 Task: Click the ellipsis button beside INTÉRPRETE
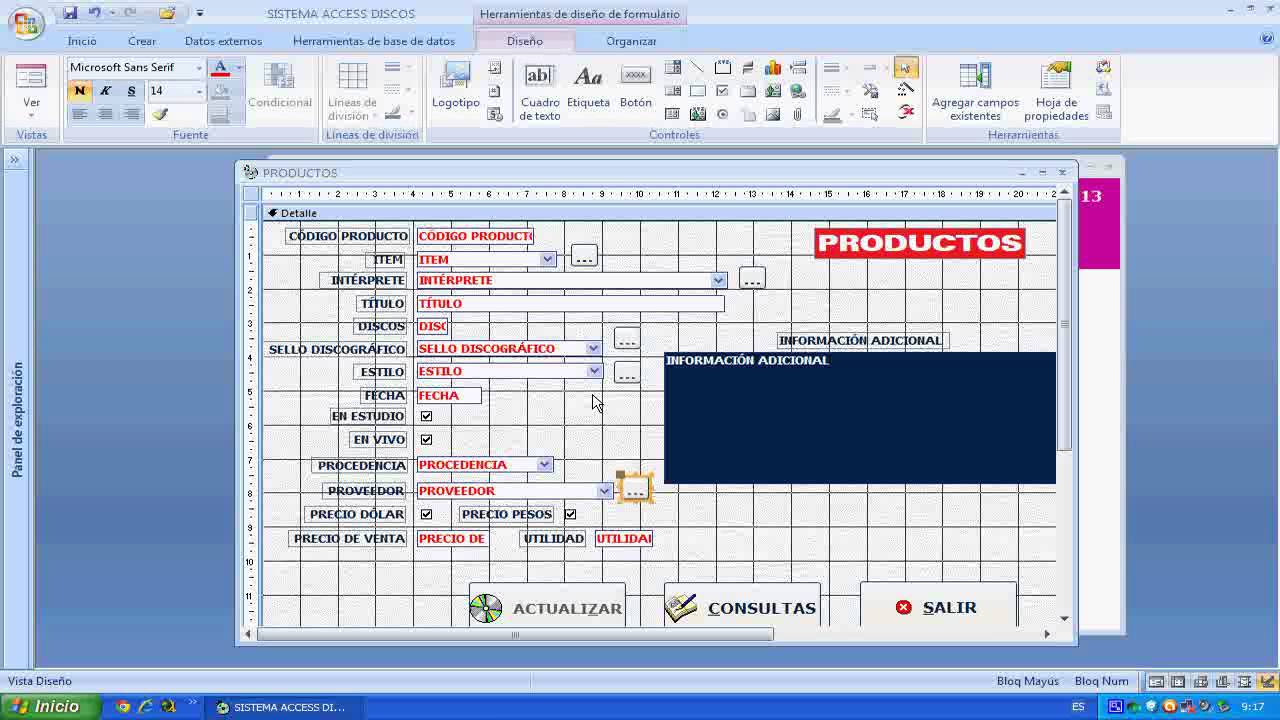click(x=752, y=279)
